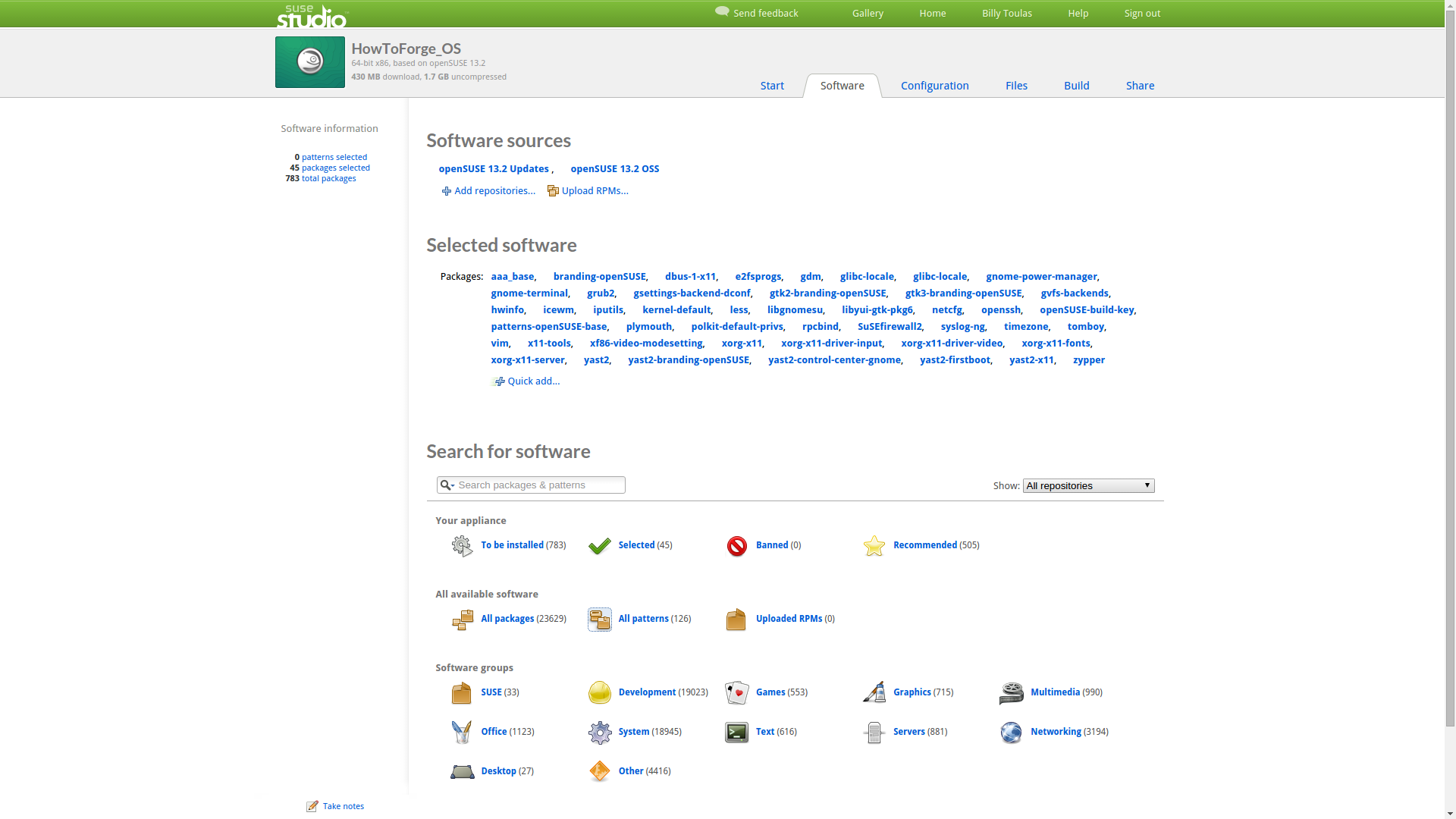Click the Multimedia film reel icon
The height and width of the screenshot is (819, 1456).
point(1012,693)
